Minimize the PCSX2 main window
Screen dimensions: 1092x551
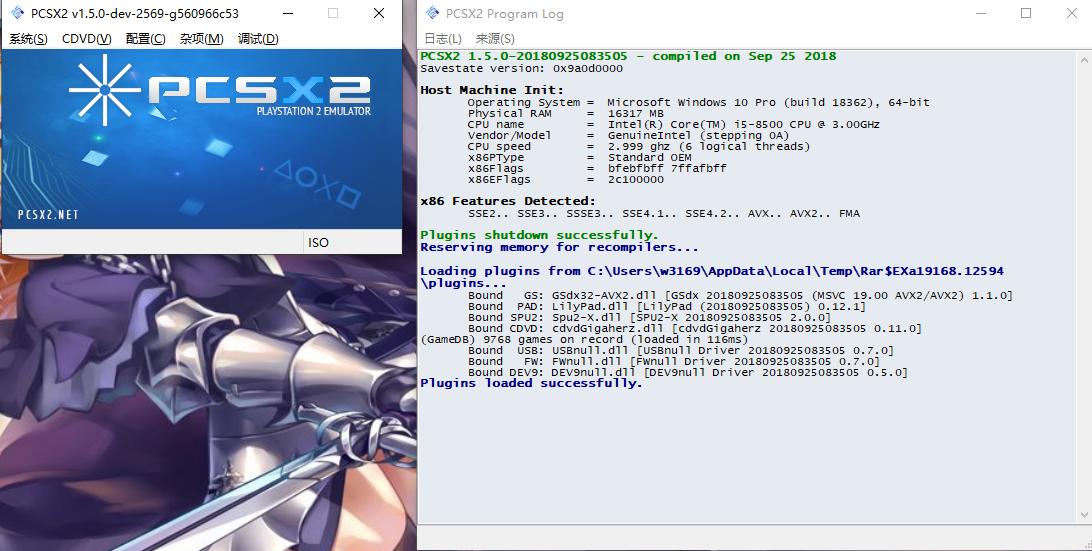click(286, 13)
